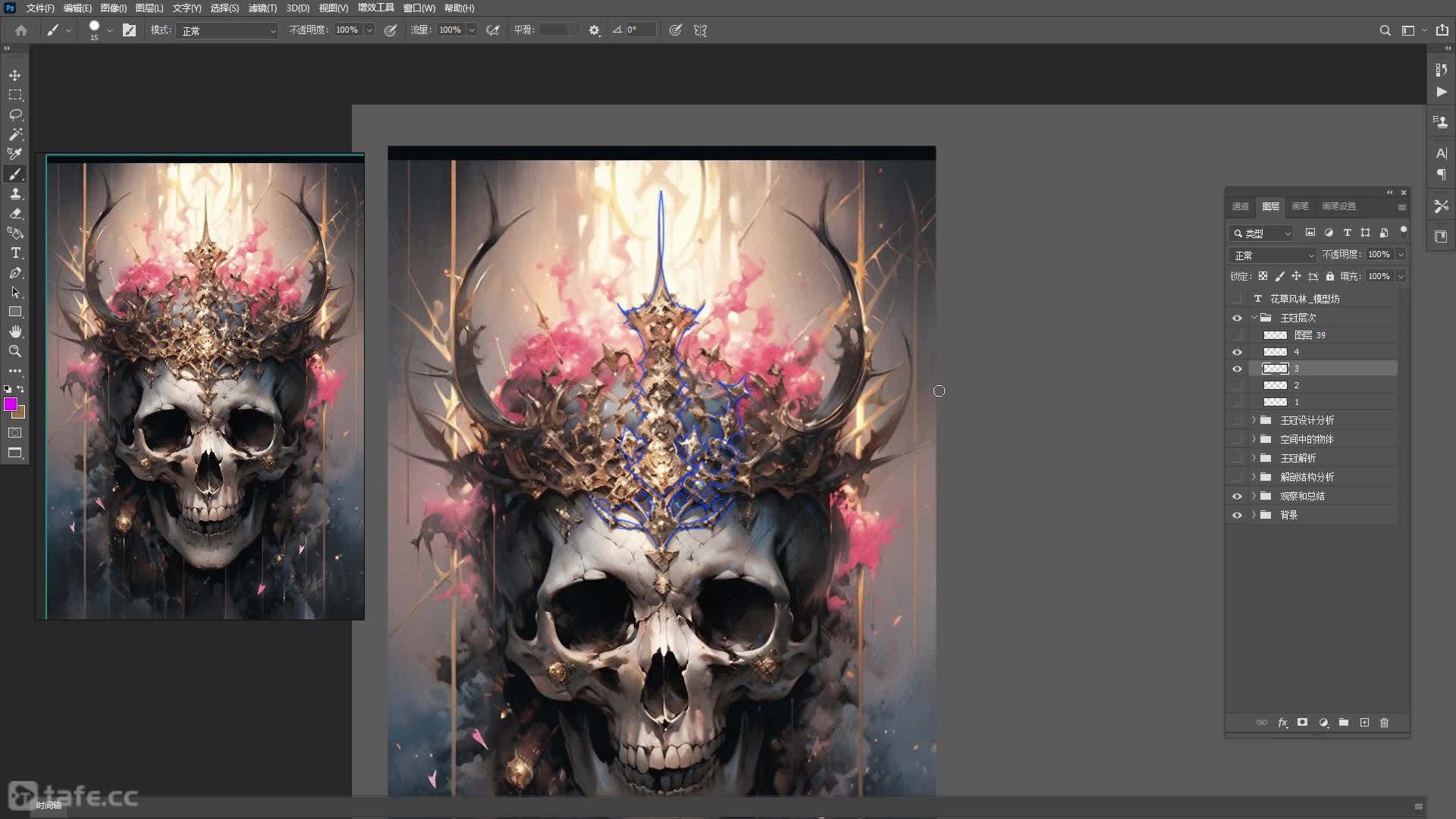Open the 滤镜(T) menu
The width and height of the screenshot is (1456, 819).
point(262,8)
